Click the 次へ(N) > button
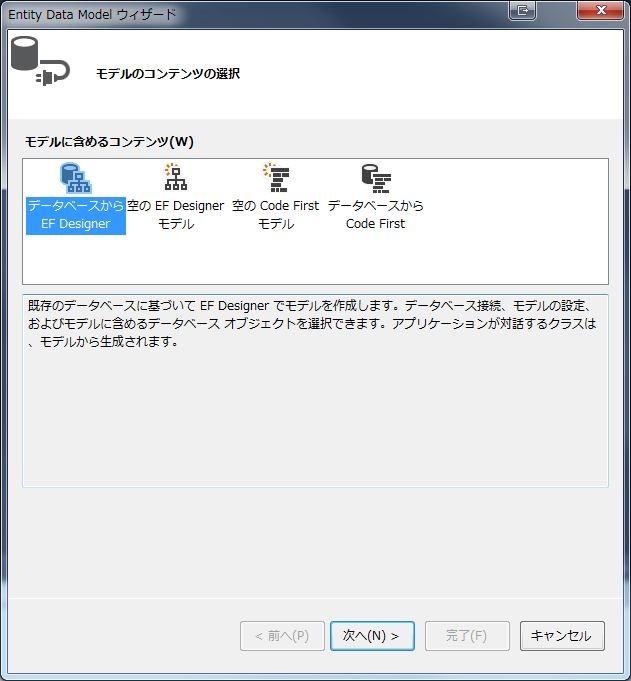The image size is (631, 681). coord(372,636)
